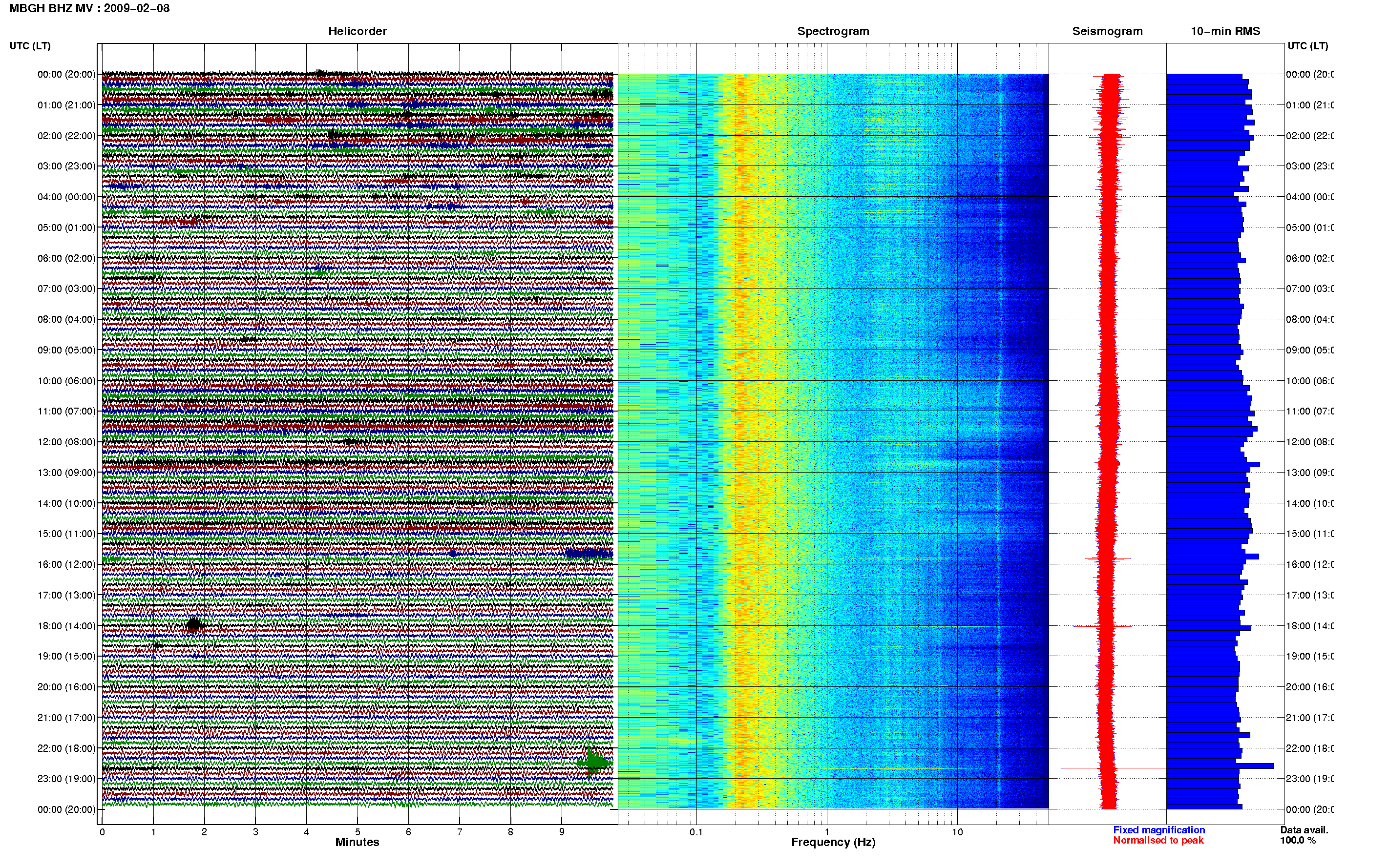Click the seismogram spike near 18:00
Screen dimensions: 1389x868
pos(1102,626)
